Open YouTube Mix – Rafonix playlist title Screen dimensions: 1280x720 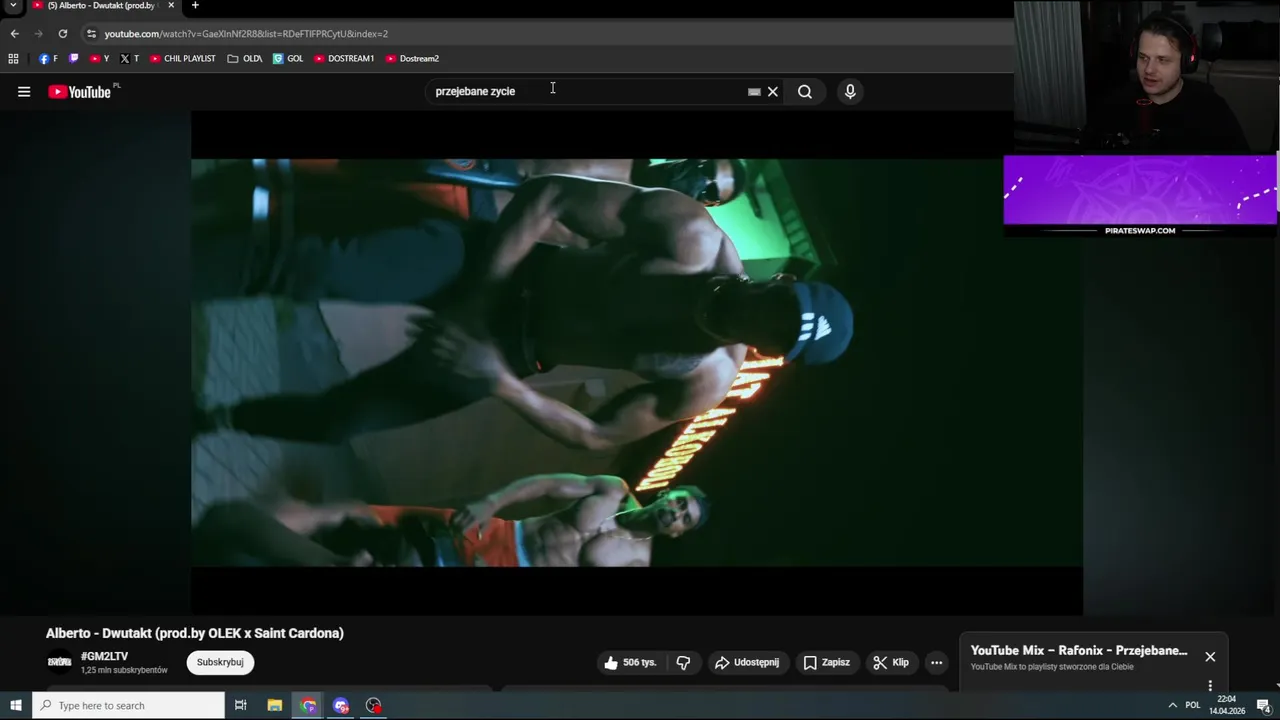[1079, 651]
